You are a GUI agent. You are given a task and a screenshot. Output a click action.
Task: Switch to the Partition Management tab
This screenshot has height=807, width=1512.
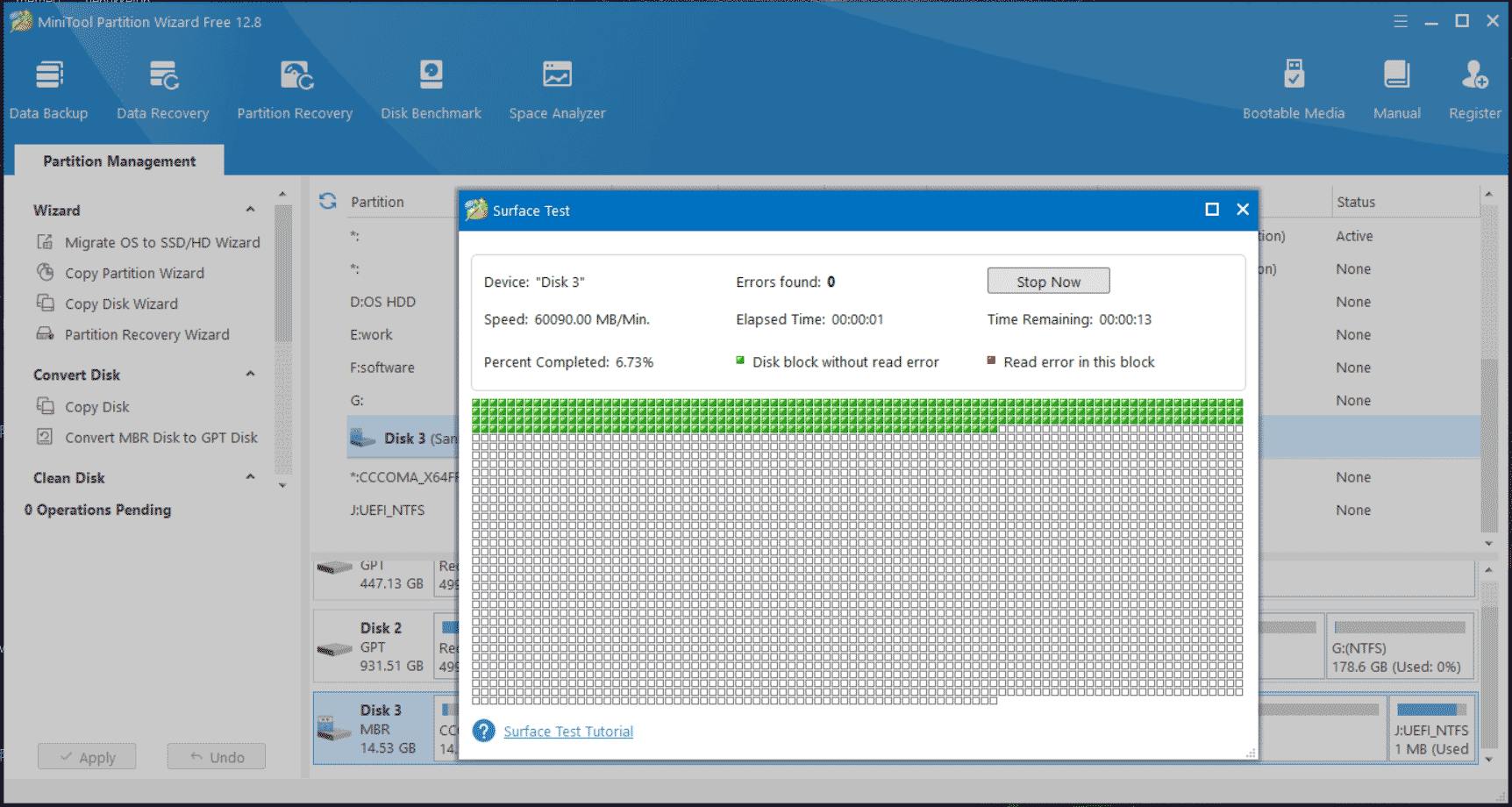[x=119, y=161]
